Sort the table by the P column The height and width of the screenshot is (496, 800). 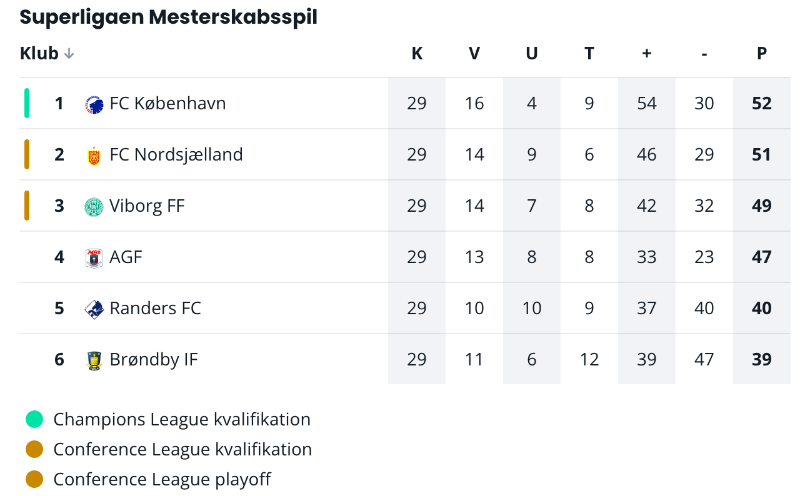tap(762, 54)
